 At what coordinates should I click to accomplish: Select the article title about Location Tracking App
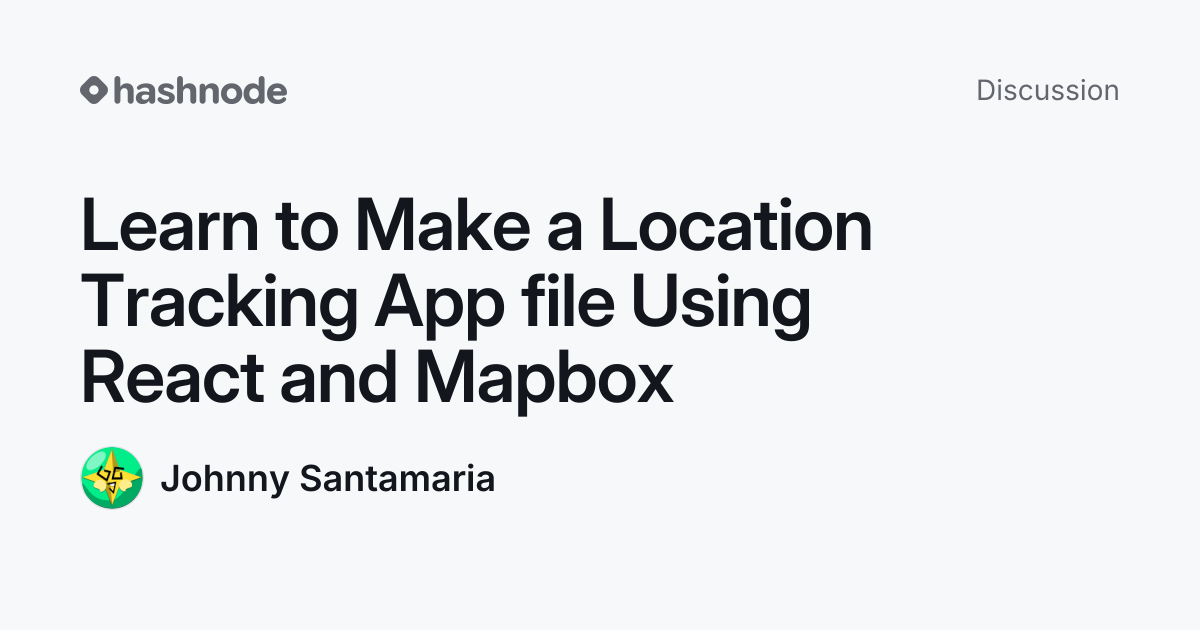(477, 304)
